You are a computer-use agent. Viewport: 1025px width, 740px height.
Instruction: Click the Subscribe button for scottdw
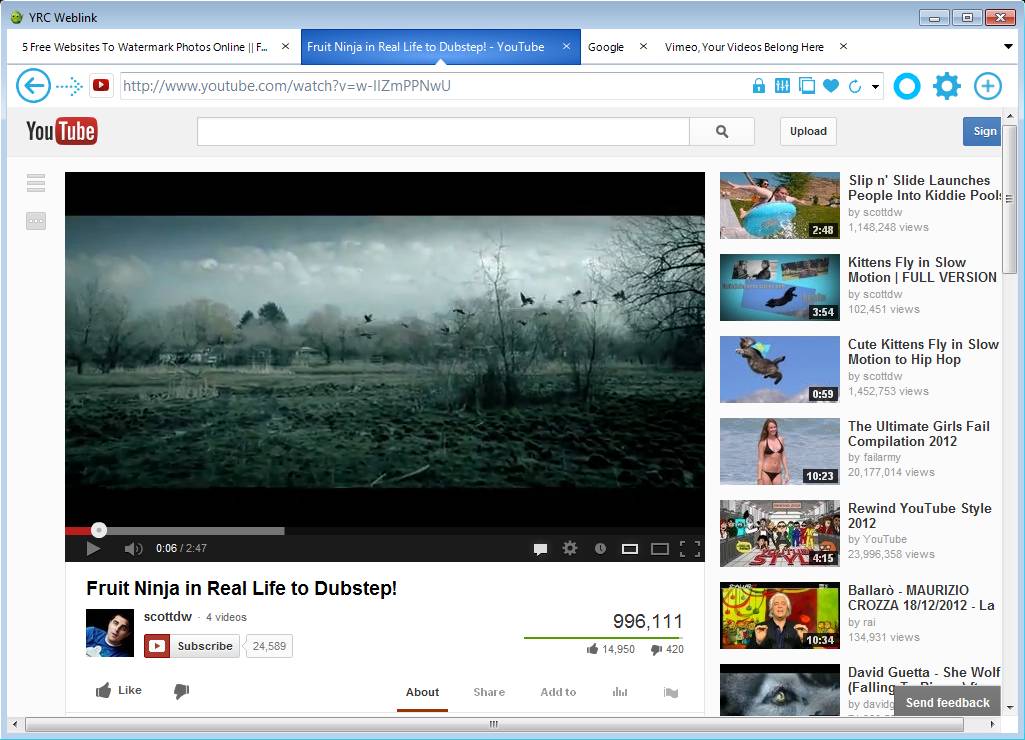pyautogui.click(x=192, y=646)
